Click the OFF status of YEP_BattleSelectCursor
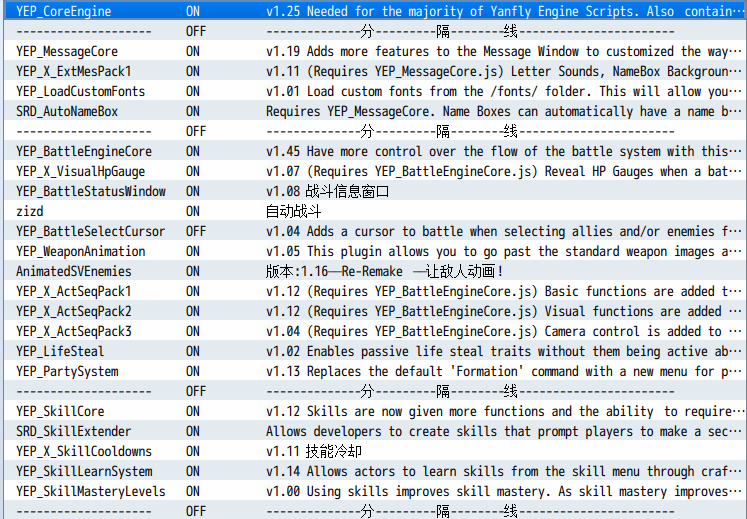The image size is (747, 519). [x=196, y=231]
